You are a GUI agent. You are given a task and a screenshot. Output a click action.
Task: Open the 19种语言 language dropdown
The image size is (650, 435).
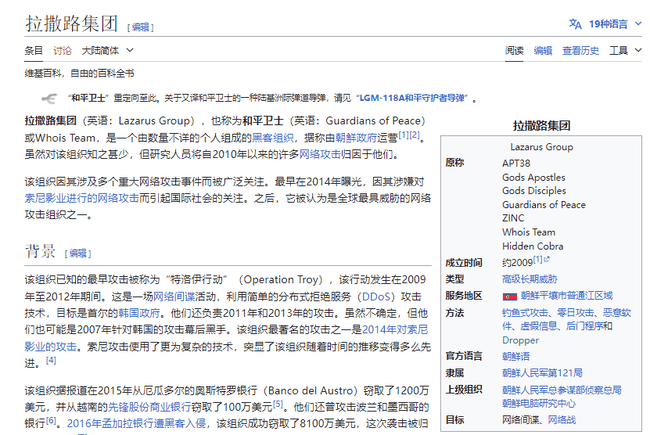(613, 23)
